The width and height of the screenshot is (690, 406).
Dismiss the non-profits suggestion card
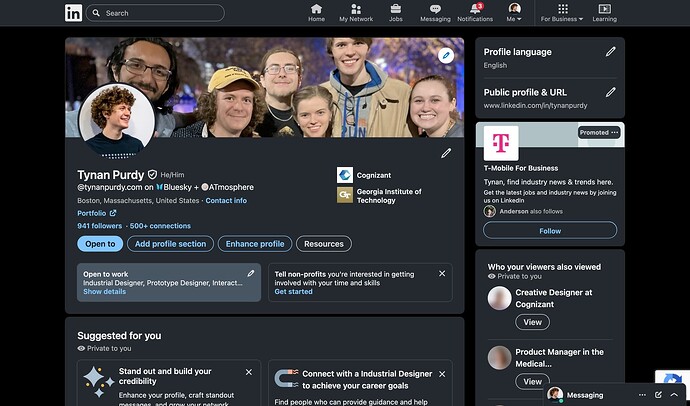(442, 273)
